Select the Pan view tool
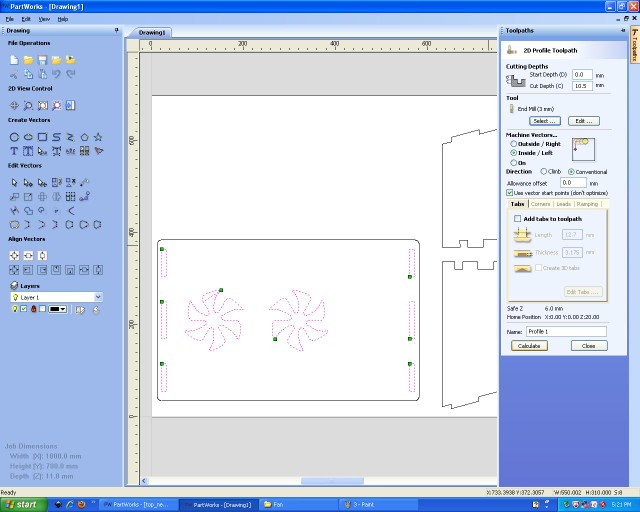This screenshot has width=640, height=512. tap(14, 105)
